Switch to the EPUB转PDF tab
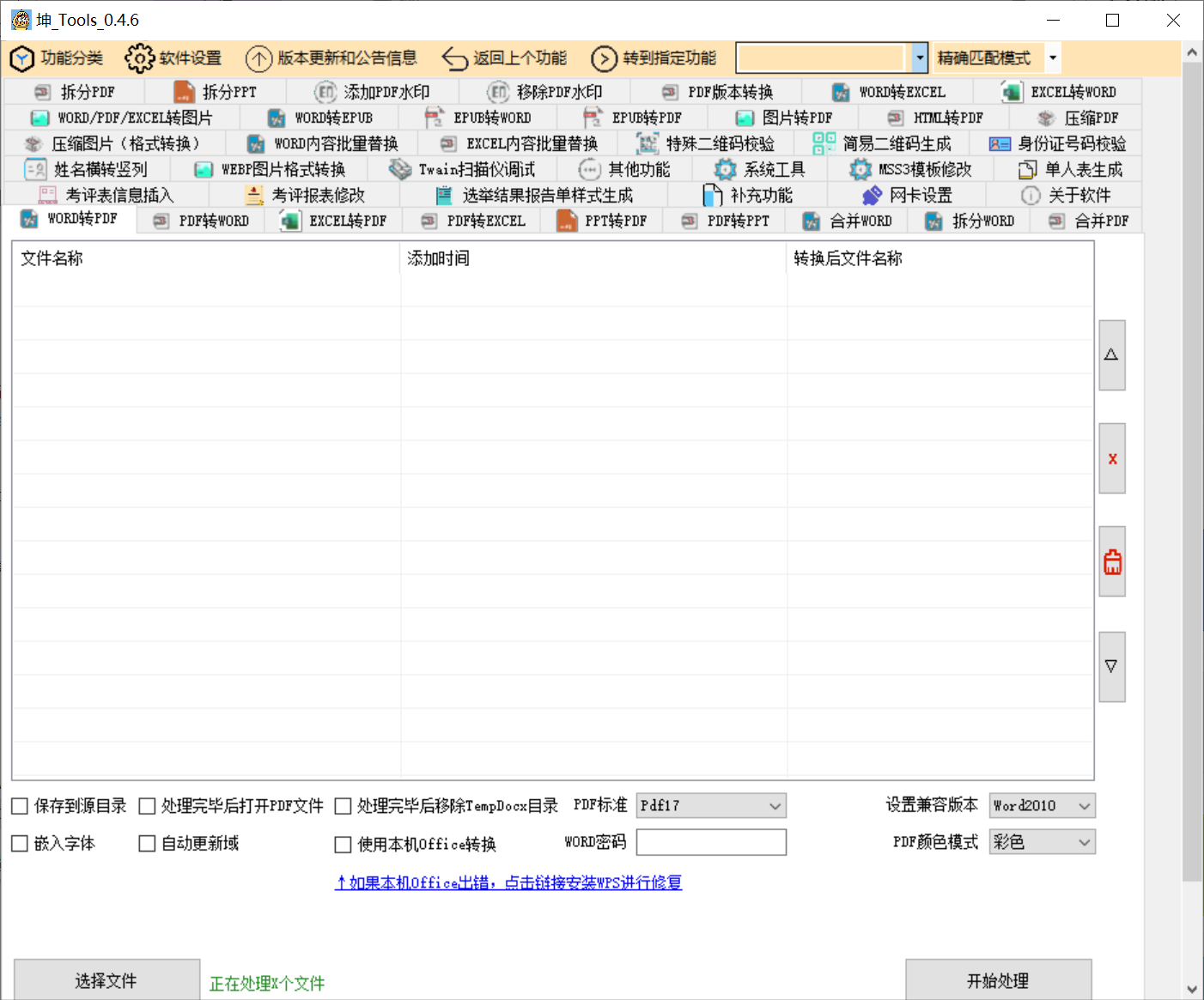Viewport: 1204px width, 1000px height. [x=632, y=118]
